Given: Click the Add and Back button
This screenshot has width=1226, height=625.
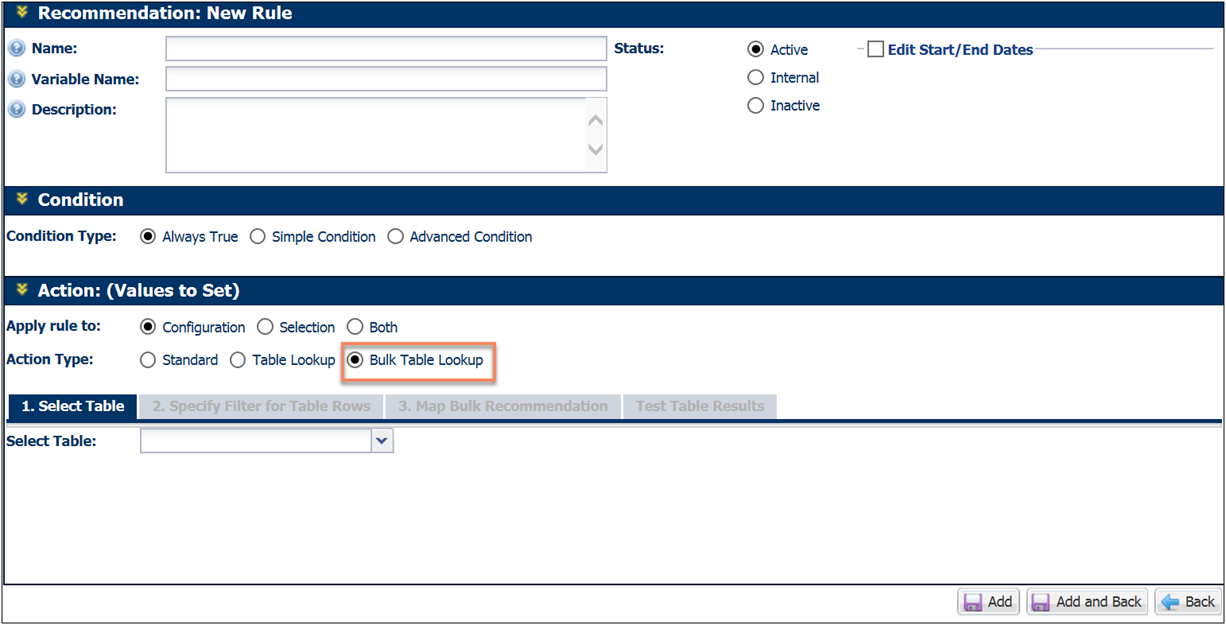Looking at the screenshot, I should click(1087, 601).
